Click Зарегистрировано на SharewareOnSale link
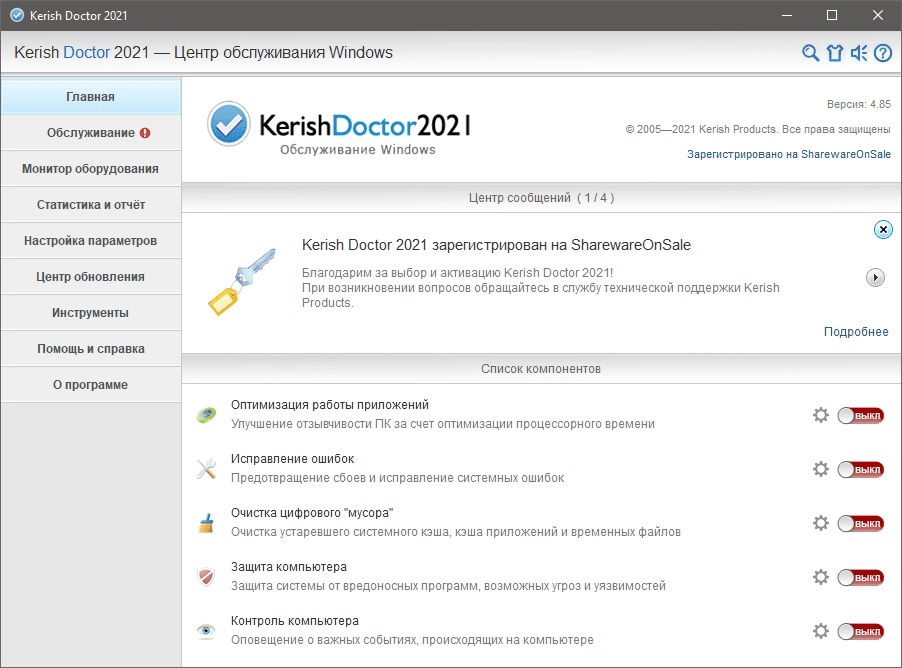This screenshot has width=902, height=668. [x=789, y=154]
